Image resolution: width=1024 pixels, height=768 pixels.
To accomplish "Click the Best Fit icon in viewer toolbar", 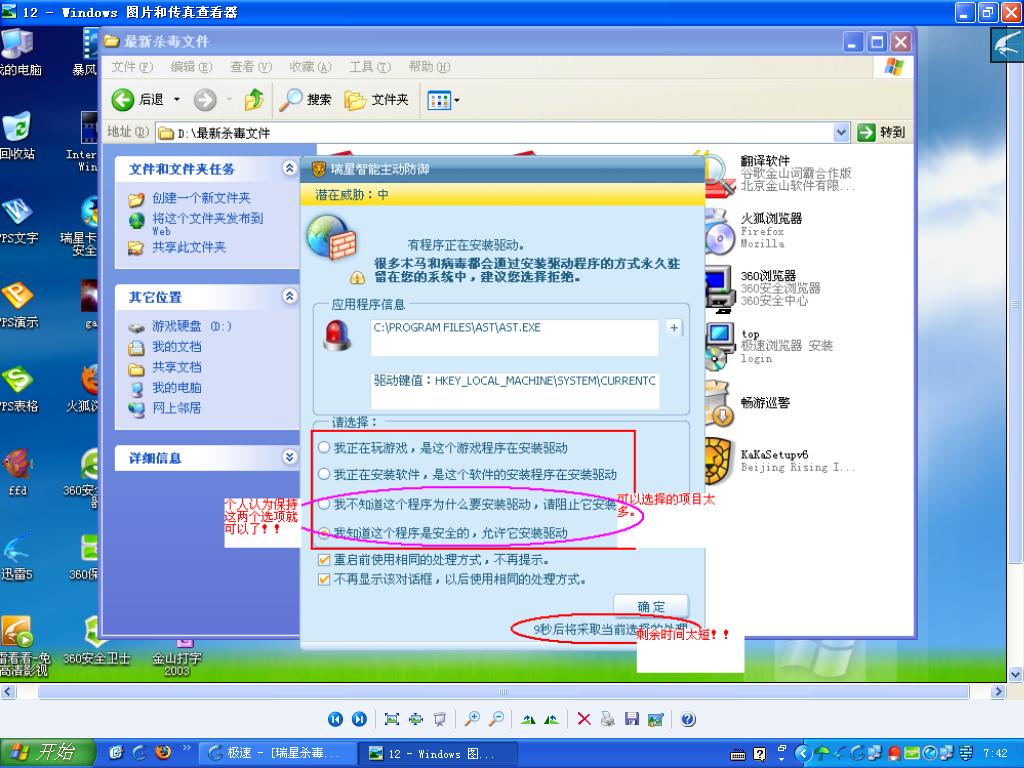I will (x=392, y=719).
